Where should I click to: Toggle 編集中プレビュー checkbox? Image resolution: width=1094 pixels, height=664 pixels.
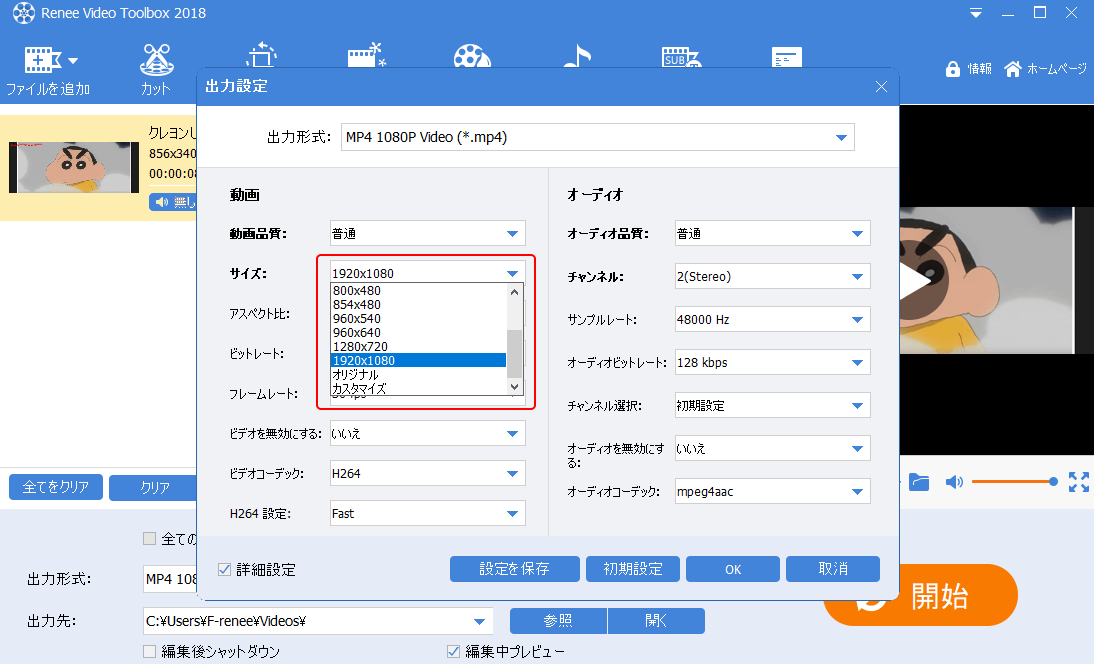[454, 651]
